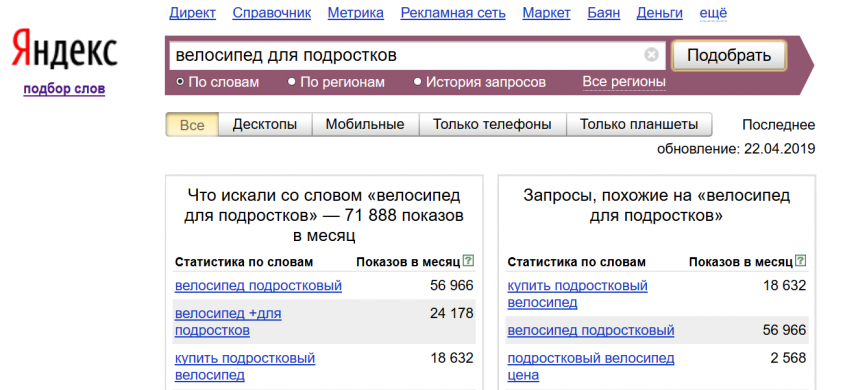This screenshot has width=845, height=390.
Task: Open the Деньги link
Action: [660, 13]
